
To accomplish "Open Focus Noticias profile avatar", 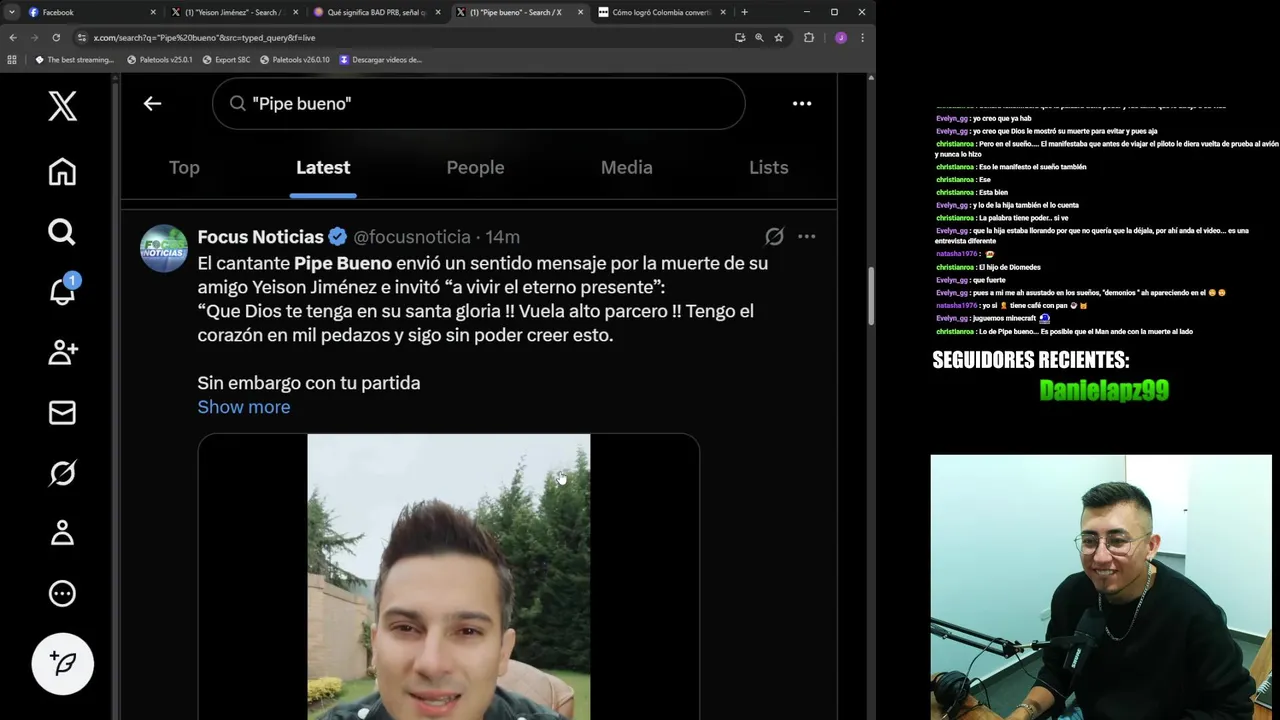I will tap(164, 249).
